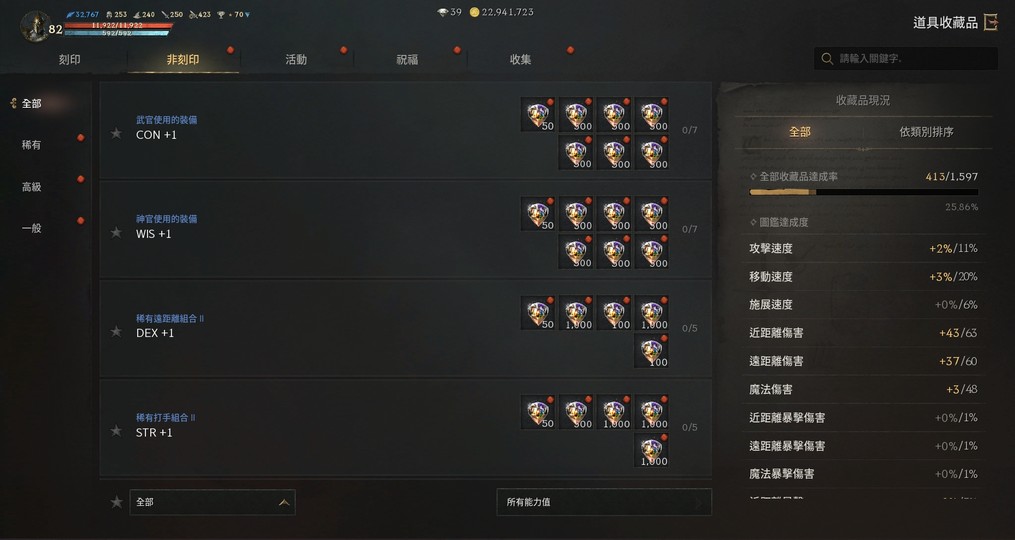
Task: Click the exit icon beside 道具收藏品
Action: 991,23
